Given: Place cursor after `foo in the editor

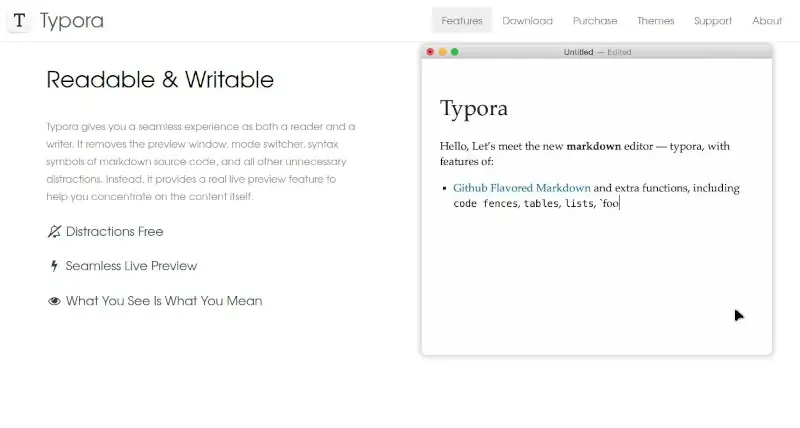Looking at the screenshot, I should [621, 204].
